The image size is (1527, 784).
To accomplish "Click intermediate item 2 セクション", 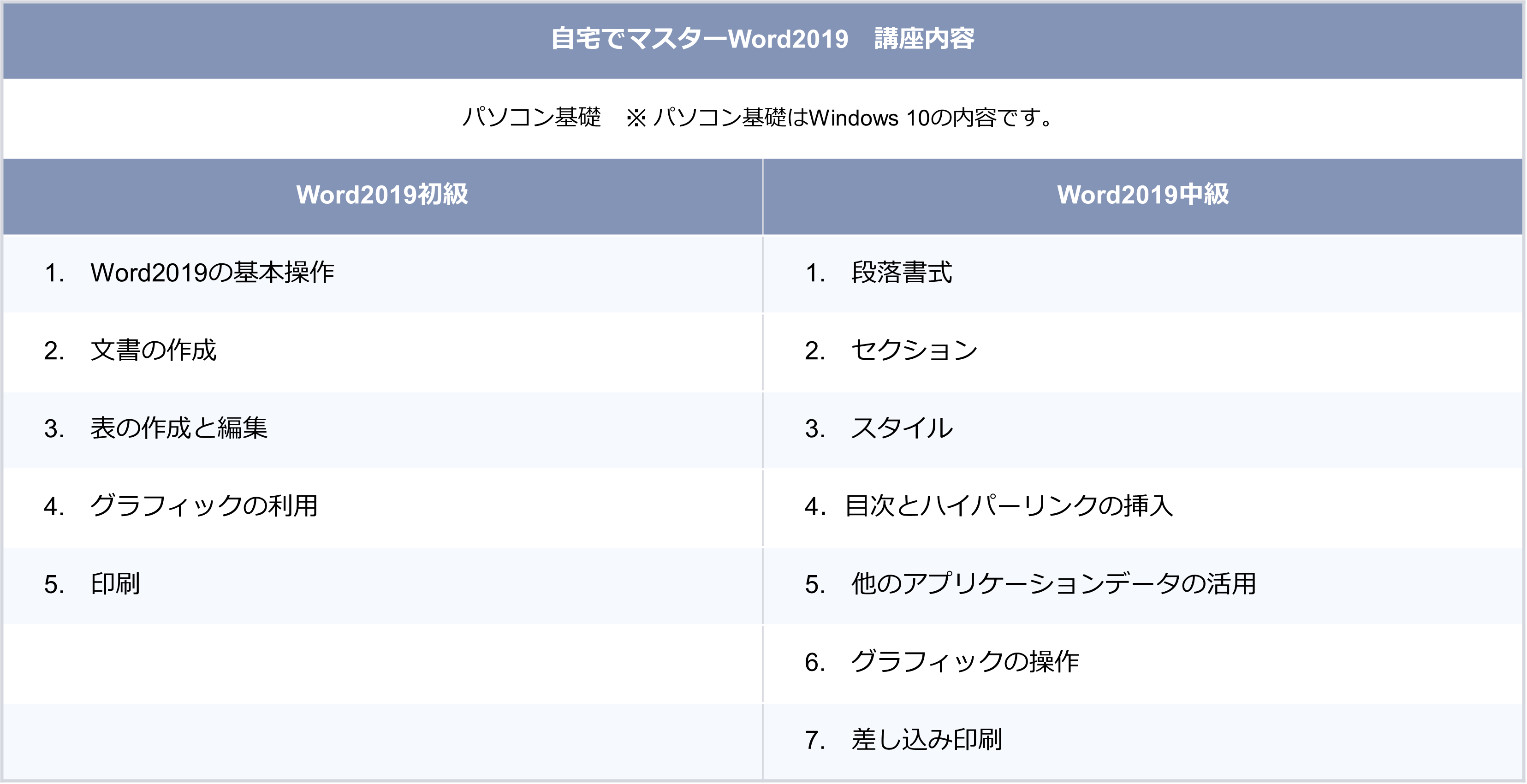I will (x=914, y=350).
